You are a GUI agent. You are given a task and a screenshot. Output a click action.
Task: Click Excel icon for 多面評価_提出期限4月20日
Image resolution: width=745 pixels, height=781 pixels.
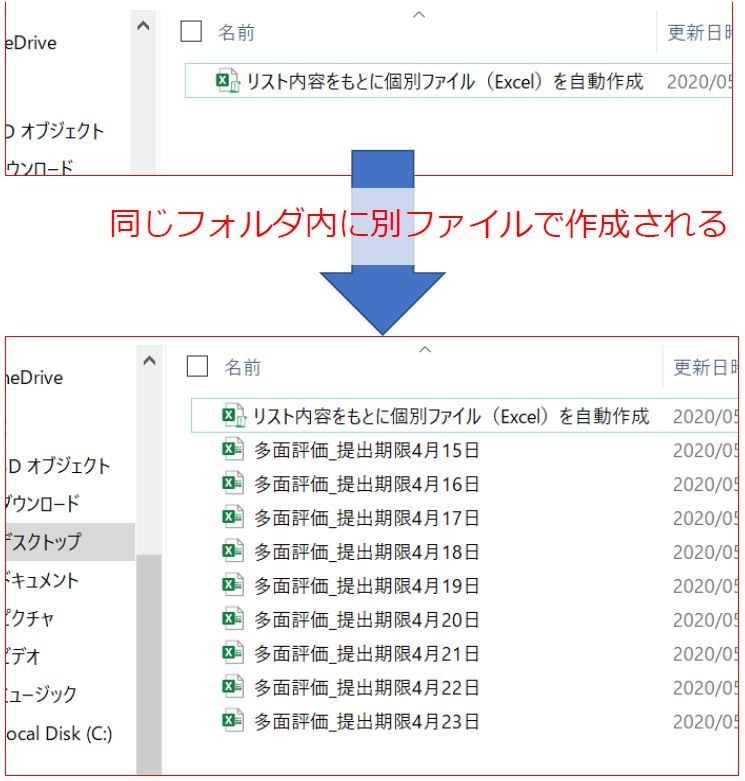(x=233, y=619)
